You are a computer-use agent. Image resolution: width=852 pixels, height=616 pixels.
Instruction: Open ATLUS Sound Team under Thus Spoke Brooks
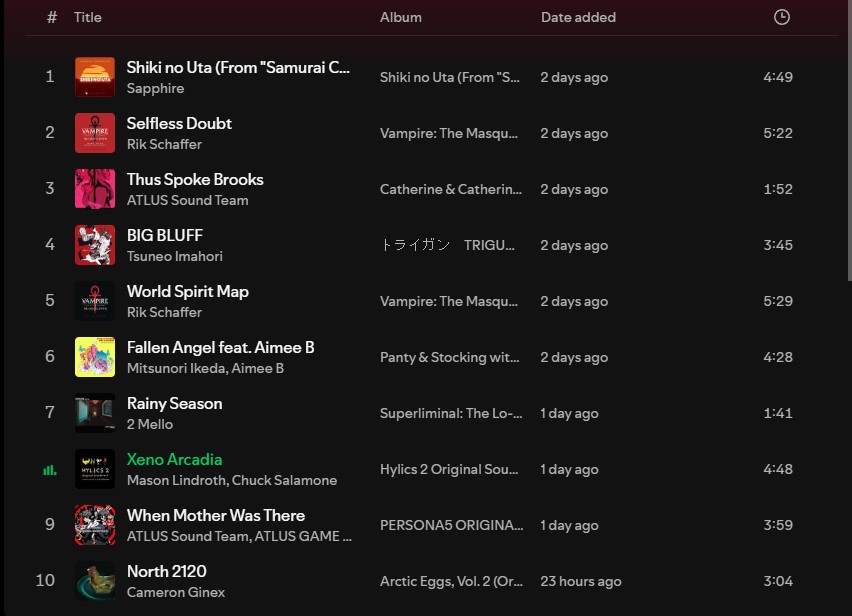[187, 200]
